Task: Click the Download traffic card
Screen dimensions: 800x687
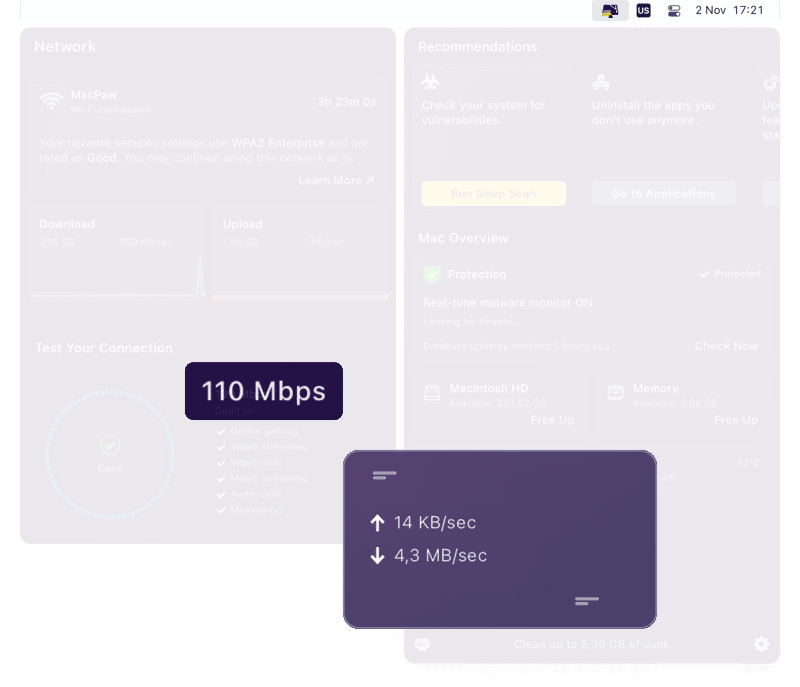Action: [x=116, y=252]
